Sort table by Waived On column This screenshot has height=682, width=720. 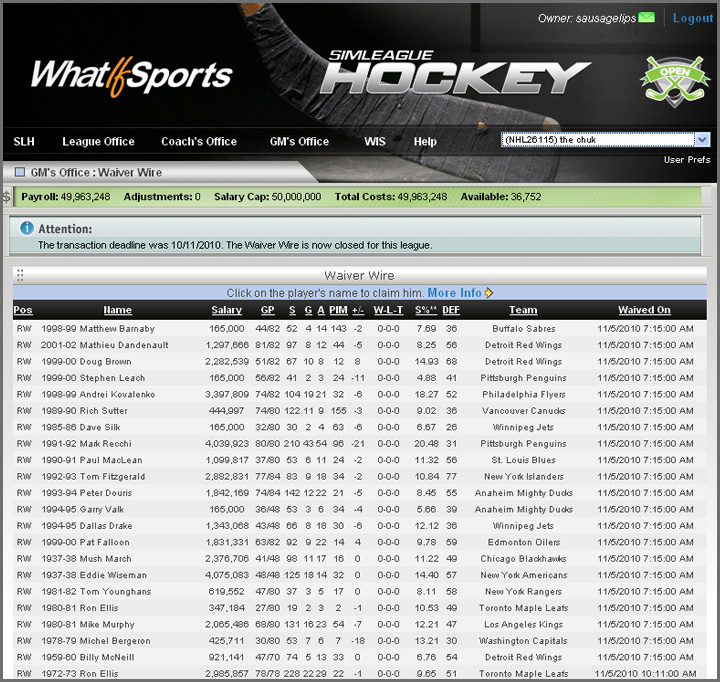point(644,310)
